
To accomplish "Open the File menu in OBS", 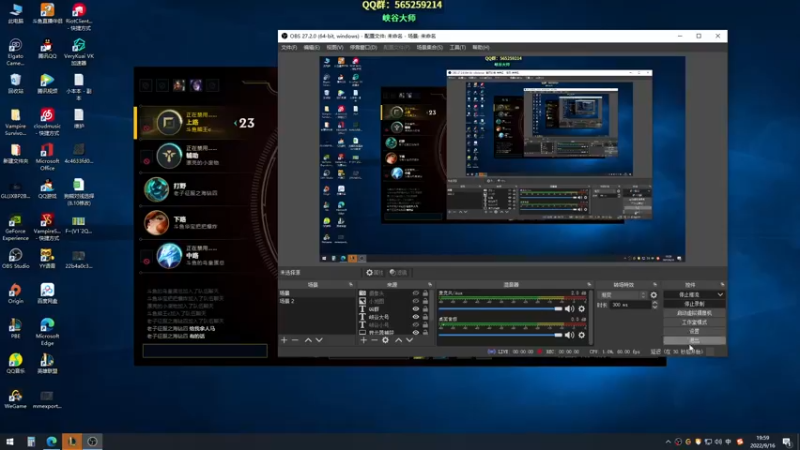I will (289, 47).
